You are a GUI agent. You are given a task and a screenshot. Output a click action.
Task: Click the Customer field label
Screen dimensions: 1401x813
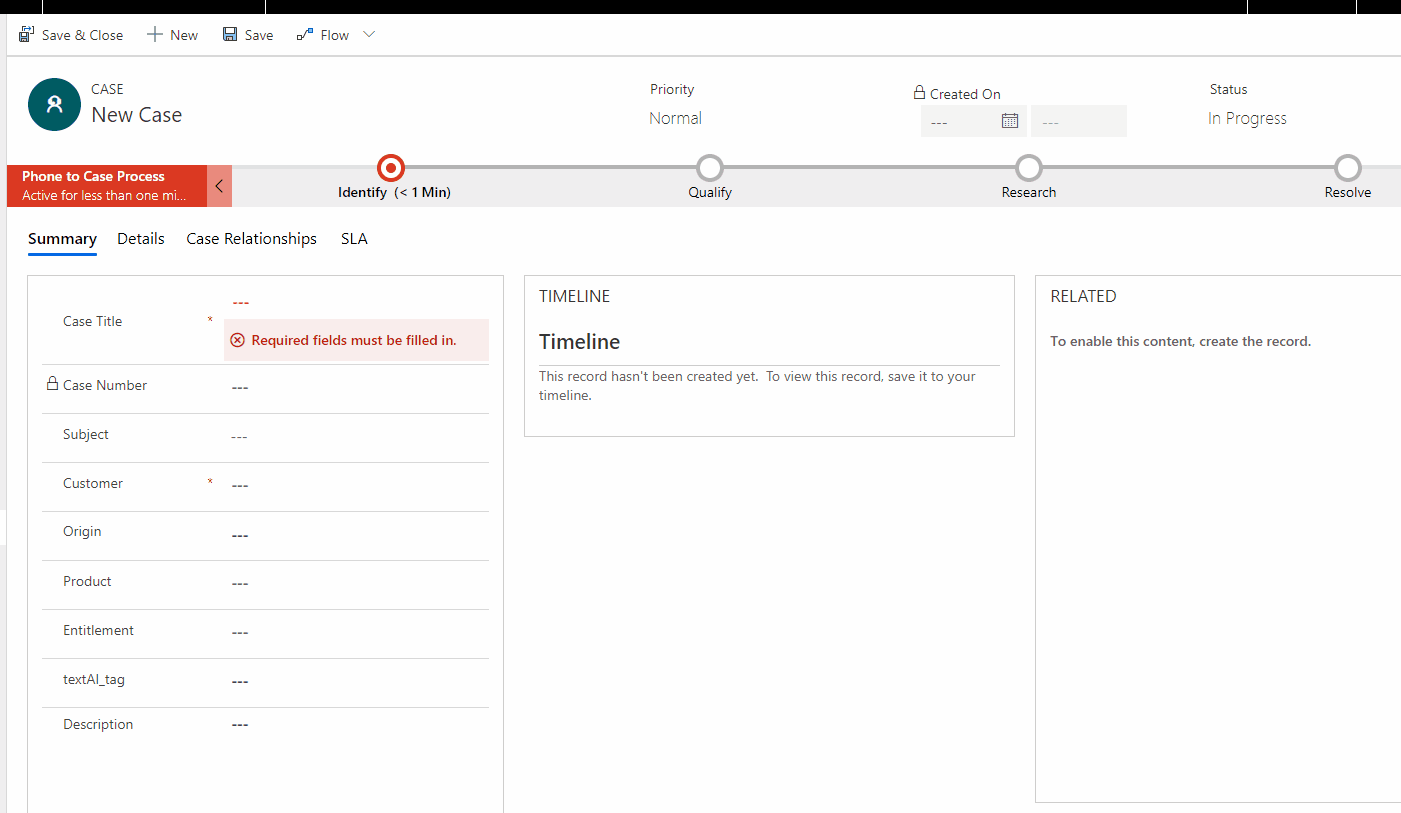[x=93, y=483]
